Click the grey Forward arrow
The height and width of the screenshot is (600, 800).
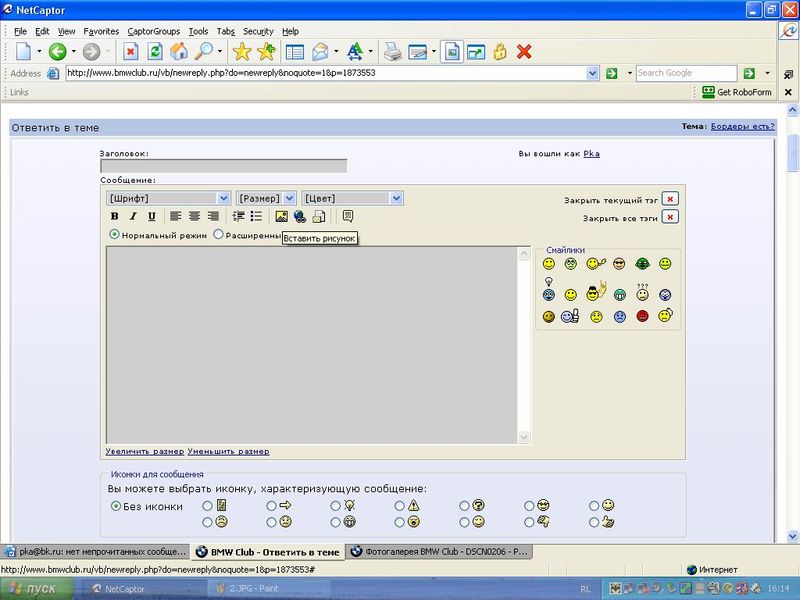click(91, 52)
